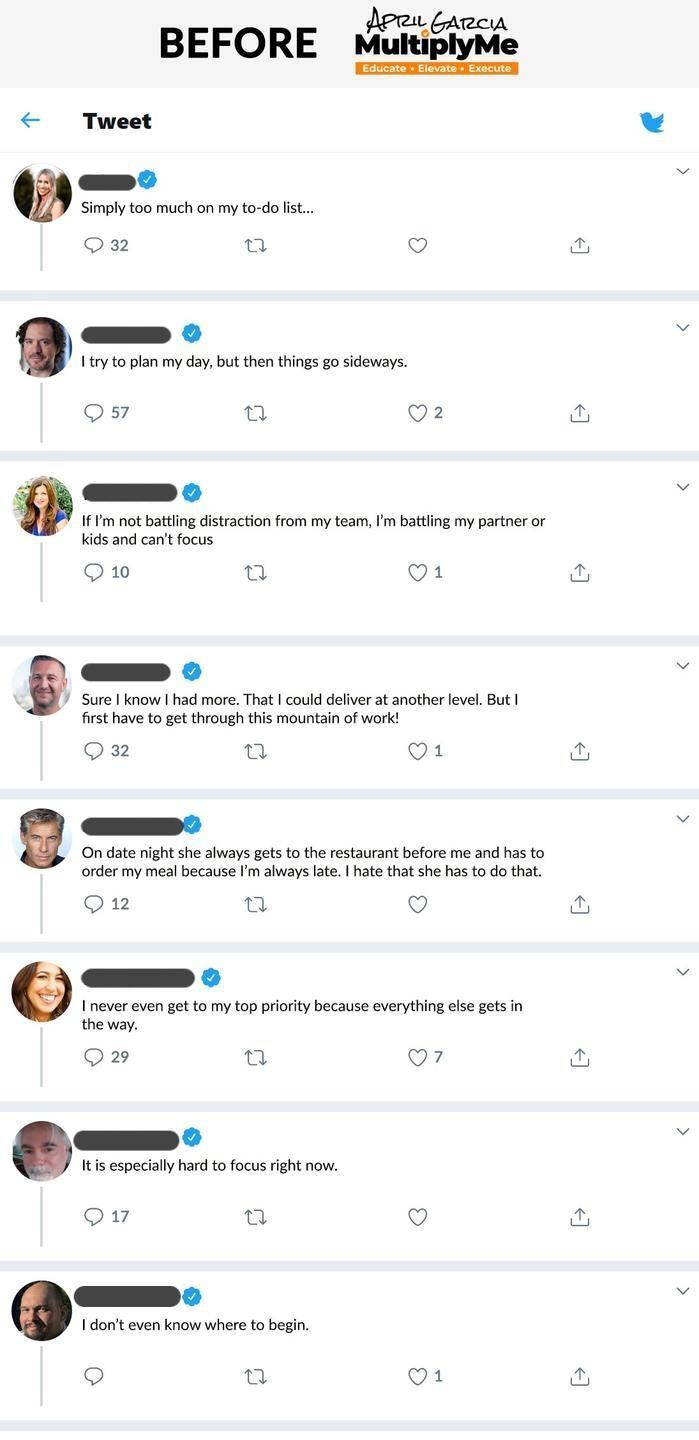Click the Tweet header title
The height and width of the screenshot is (1440, 699).
tap(117, 122)
